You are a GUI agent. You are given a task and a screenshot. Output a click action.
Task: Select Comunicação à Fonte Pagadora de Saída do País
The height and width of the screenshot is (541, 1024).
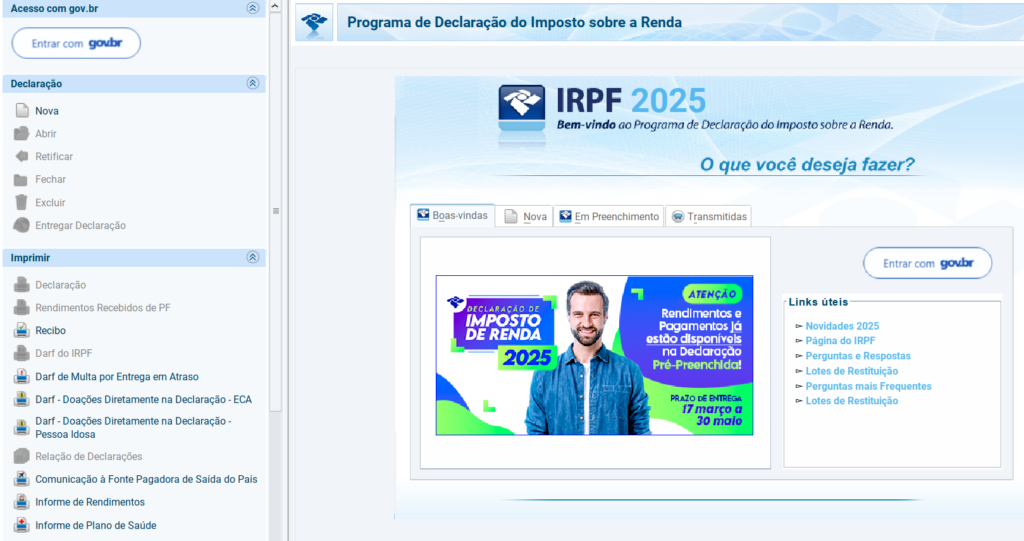pyautogui.click(x=146, y=479)
